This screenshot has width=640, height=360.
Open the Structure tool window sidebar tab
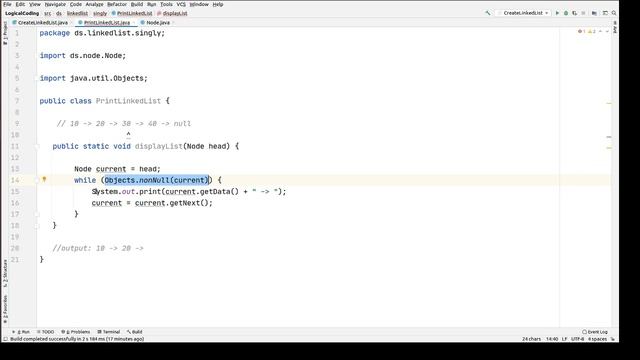[5, 273]
